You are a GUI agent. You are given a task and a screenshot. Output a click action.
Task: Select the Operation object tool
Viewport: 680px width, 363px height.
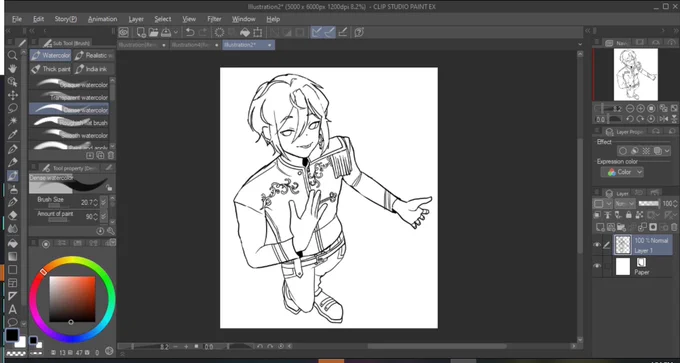[13, 82]
